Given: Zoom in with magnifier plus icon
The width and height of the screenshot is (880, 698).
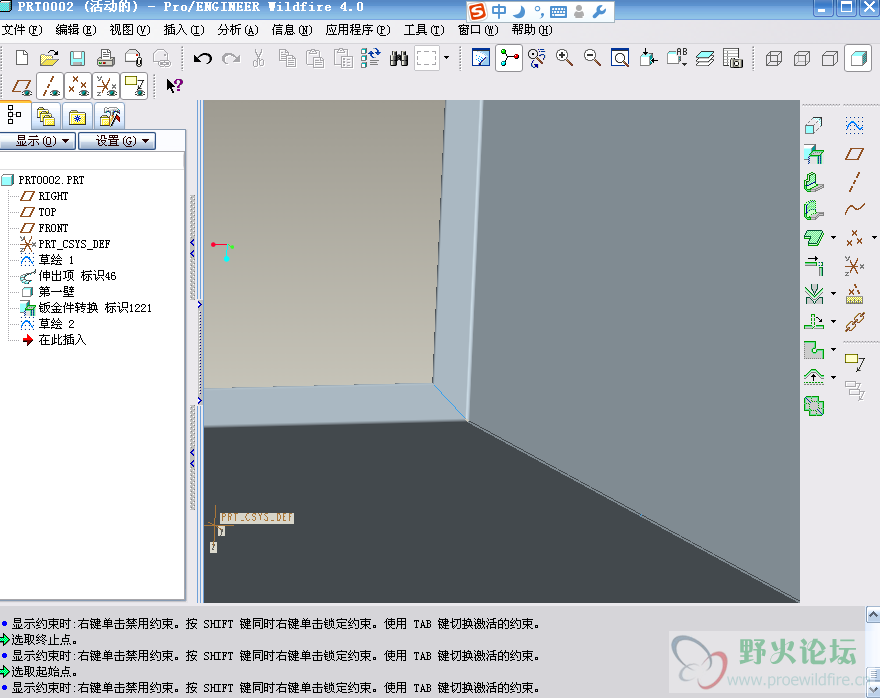Looking at the screenshot, I should 564,58.
